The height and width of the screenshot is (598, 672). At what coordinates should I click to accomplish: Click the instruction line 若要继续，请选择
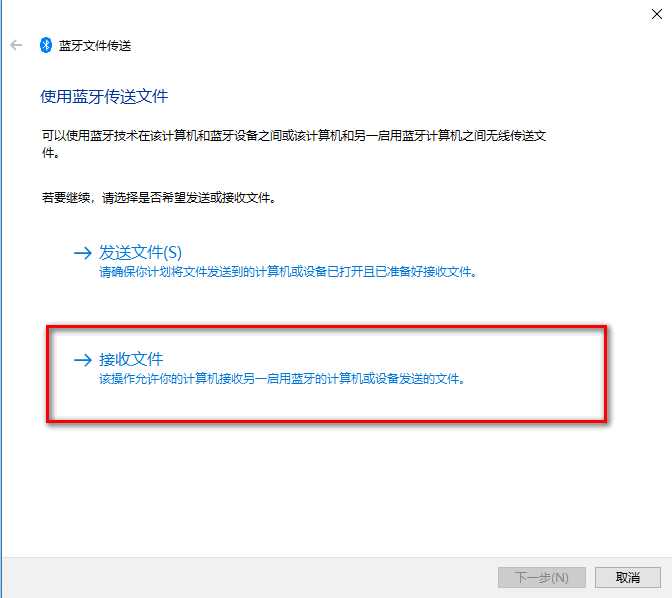[159, 198]
